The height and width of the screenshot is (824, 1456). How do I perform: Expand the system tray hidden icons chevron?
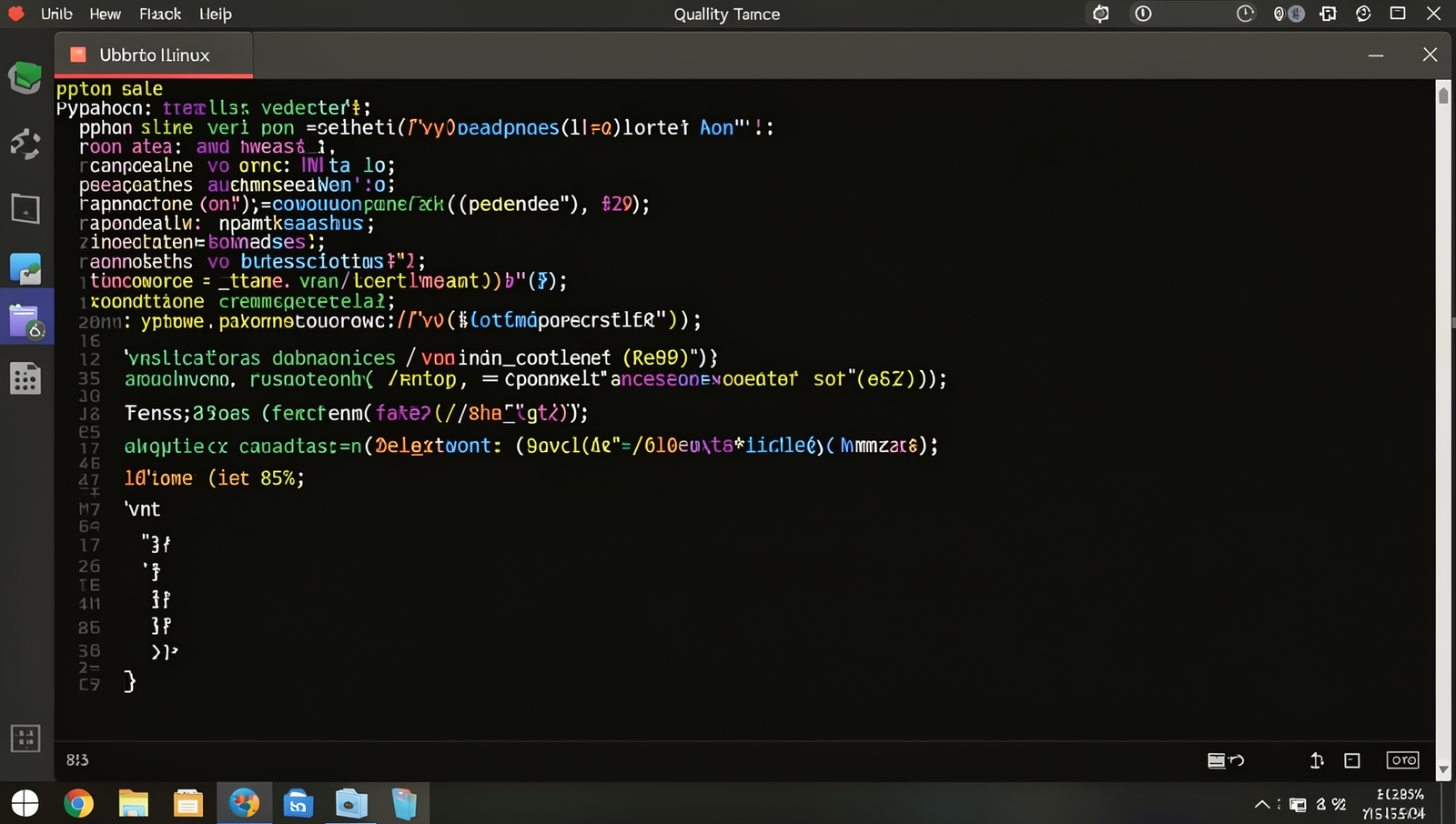coord(1262,804)
